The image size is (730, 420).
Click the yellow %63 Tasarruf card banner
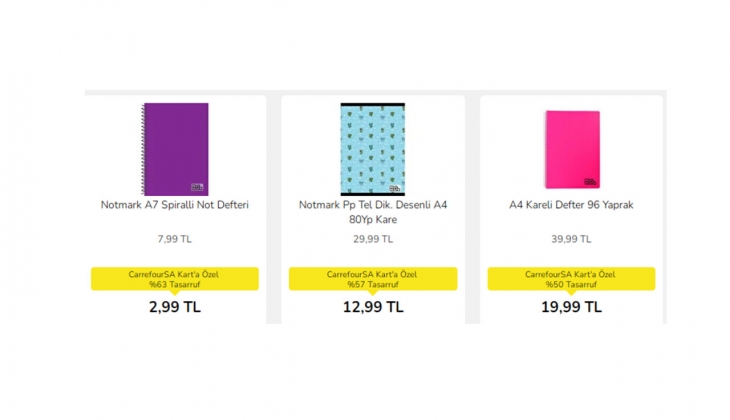(x=175, y=279)
